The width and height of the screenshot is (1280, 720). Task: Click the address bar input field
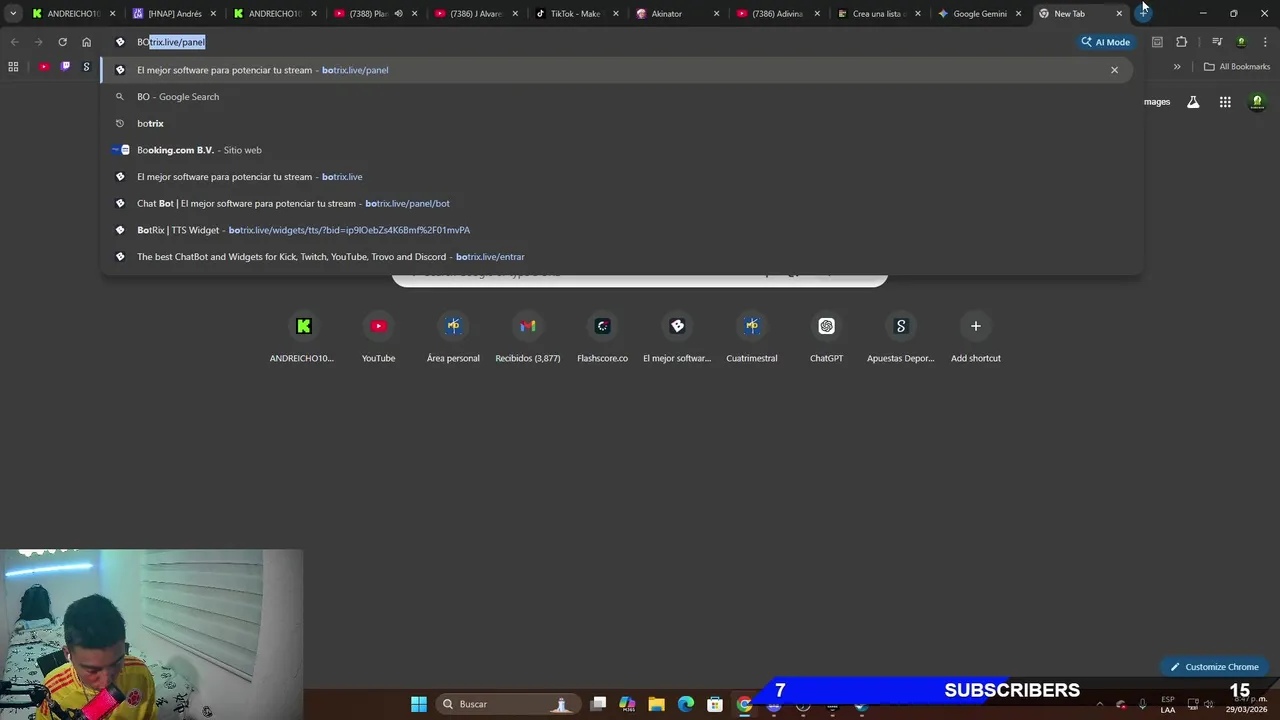pyautogui.click(x=600, y=42)
